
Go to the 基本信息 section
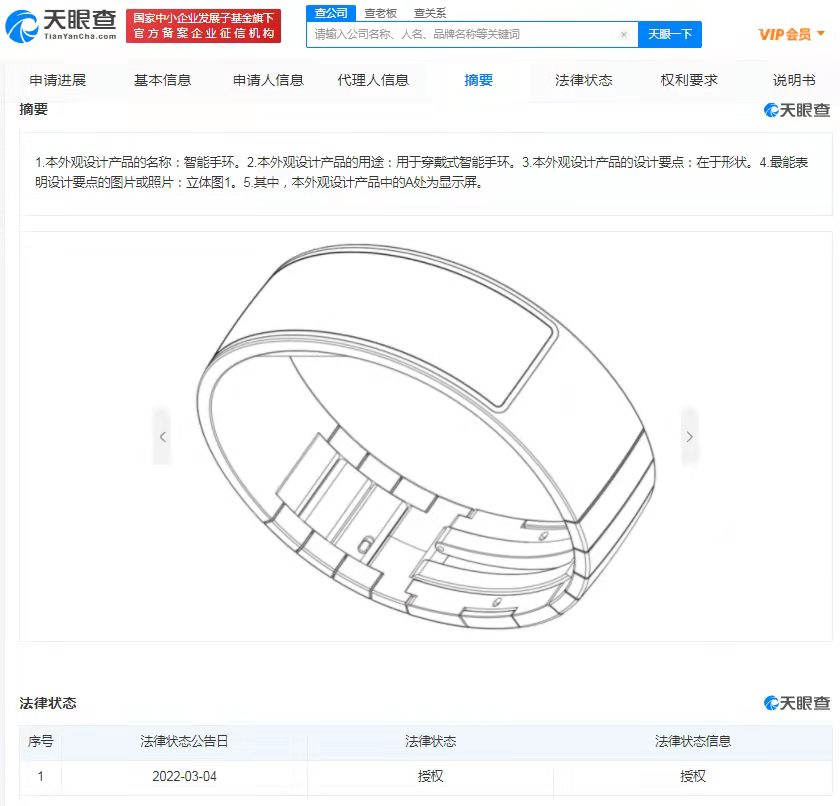pos(162,80)
